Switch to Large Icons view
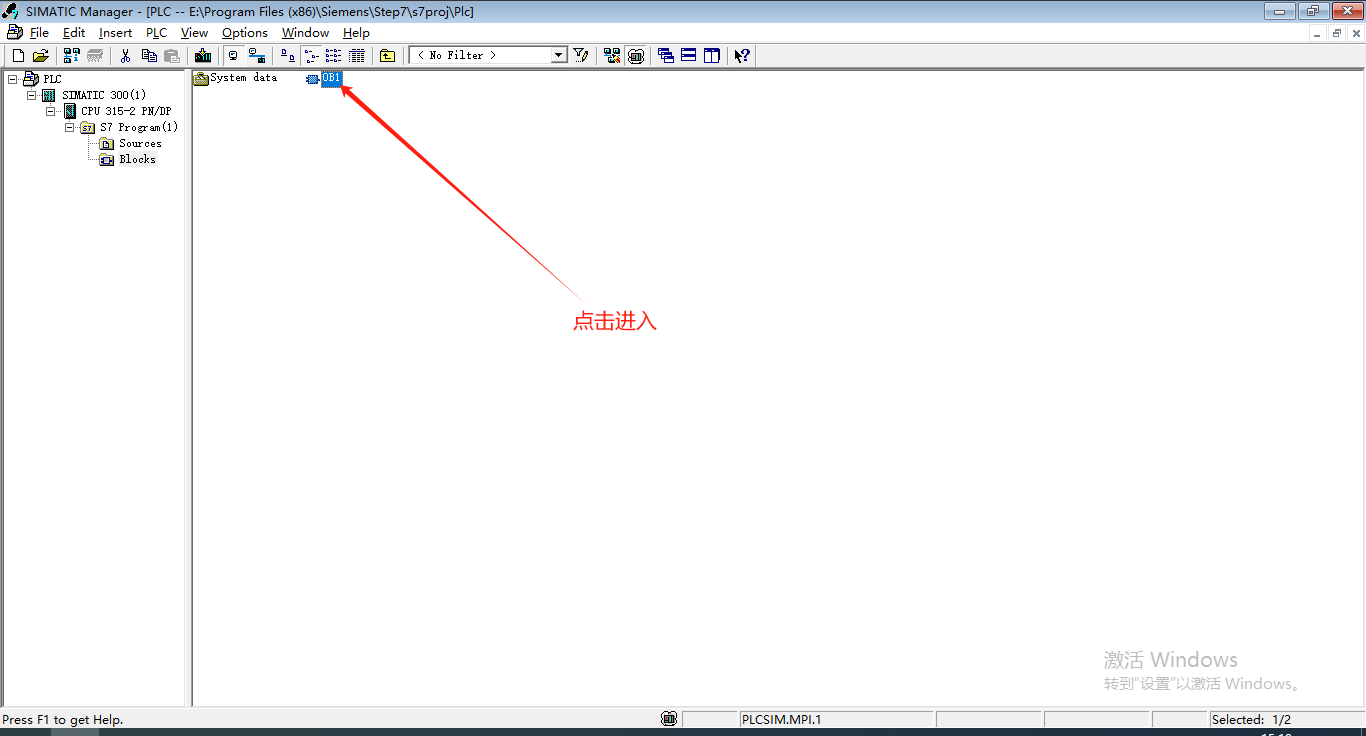 pyautogui.click(x=287, y=56)
